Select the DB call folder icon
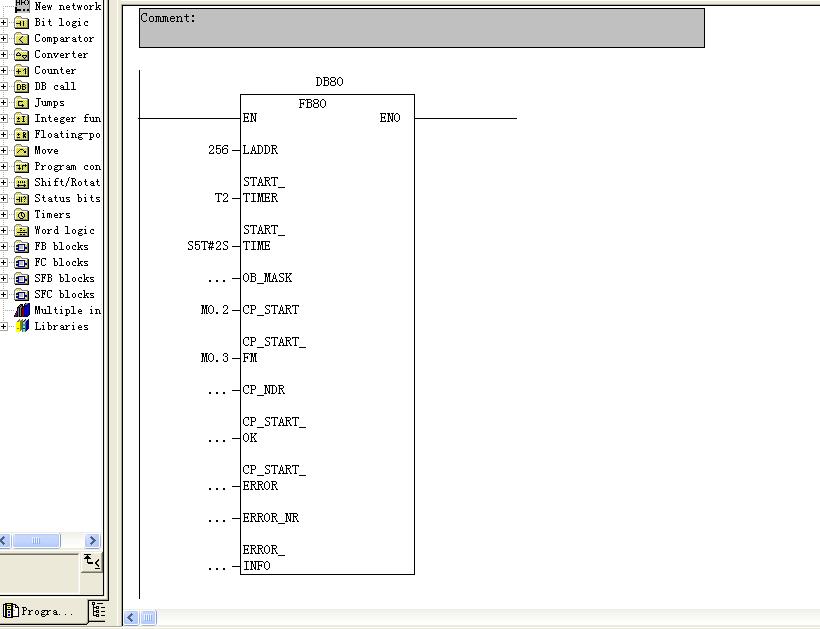 [x=21, y=87]
